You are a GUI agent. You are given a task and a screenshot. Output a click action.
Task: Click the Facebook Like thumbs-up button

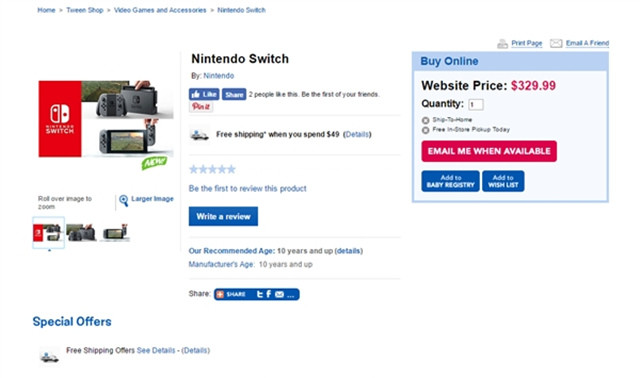tap(204, 94)
